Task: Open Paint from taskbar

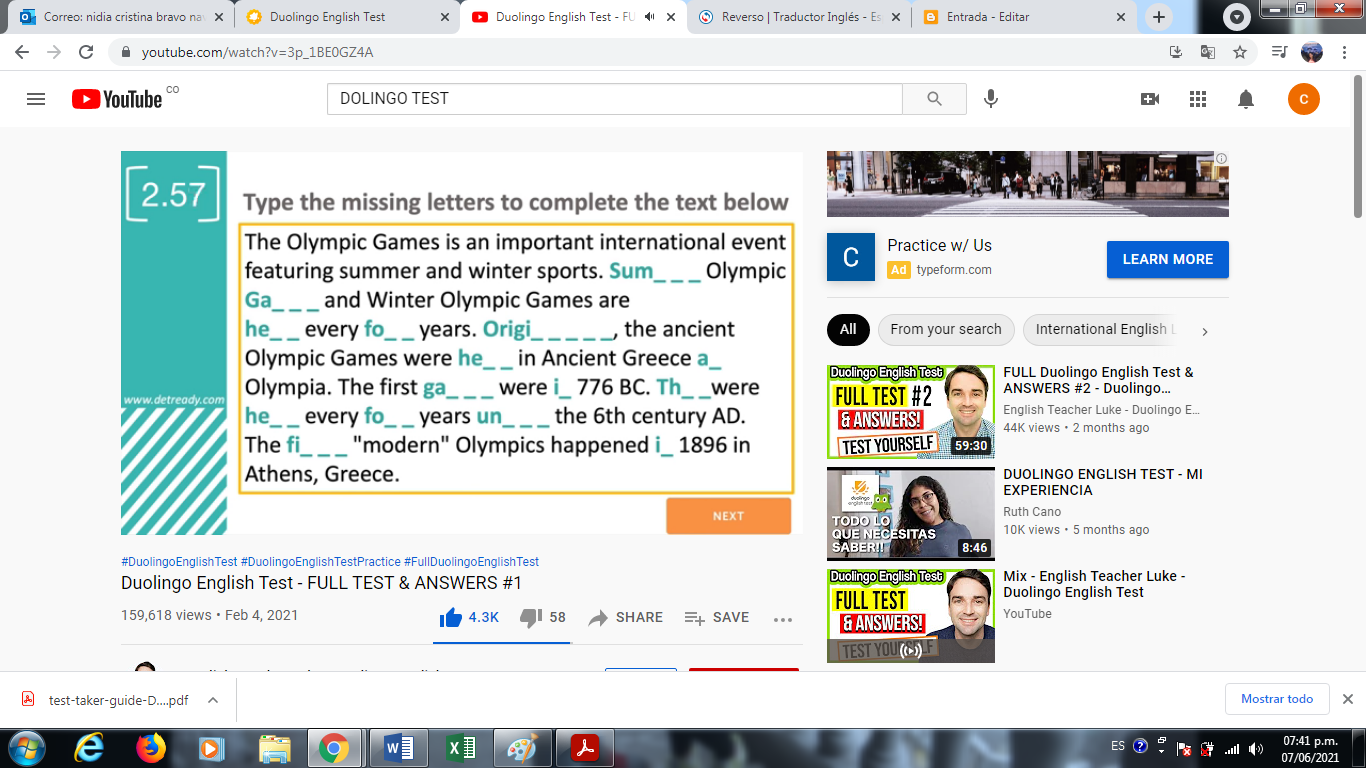Action: (522, 748)
